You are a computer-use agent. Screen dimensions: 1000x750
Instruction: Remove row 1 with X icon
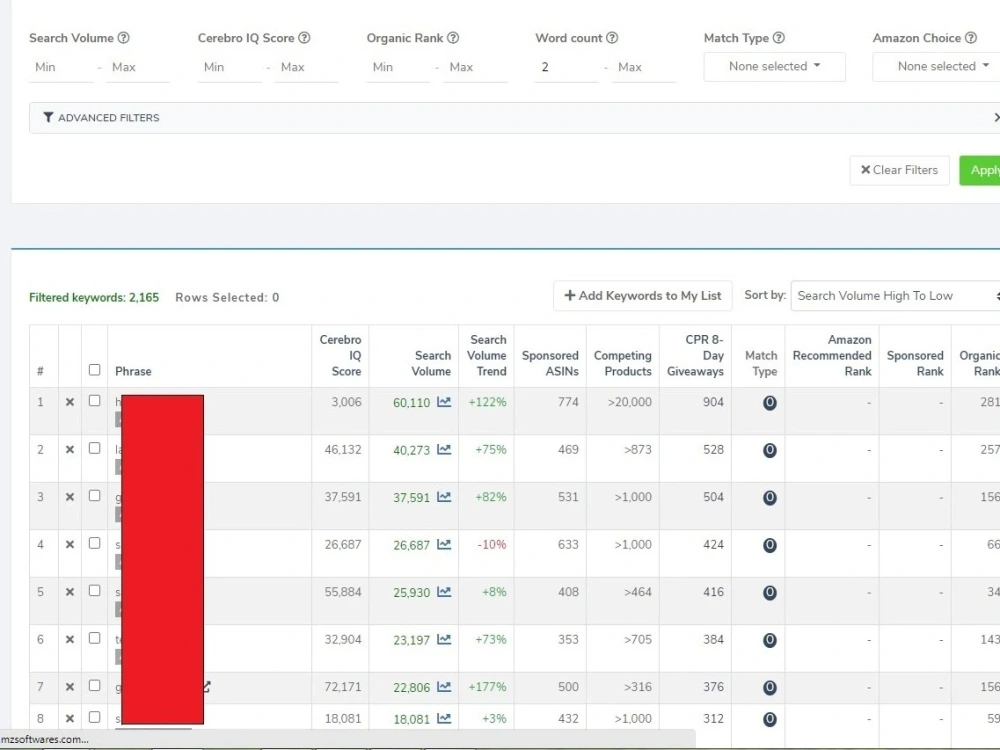(70, 402)
